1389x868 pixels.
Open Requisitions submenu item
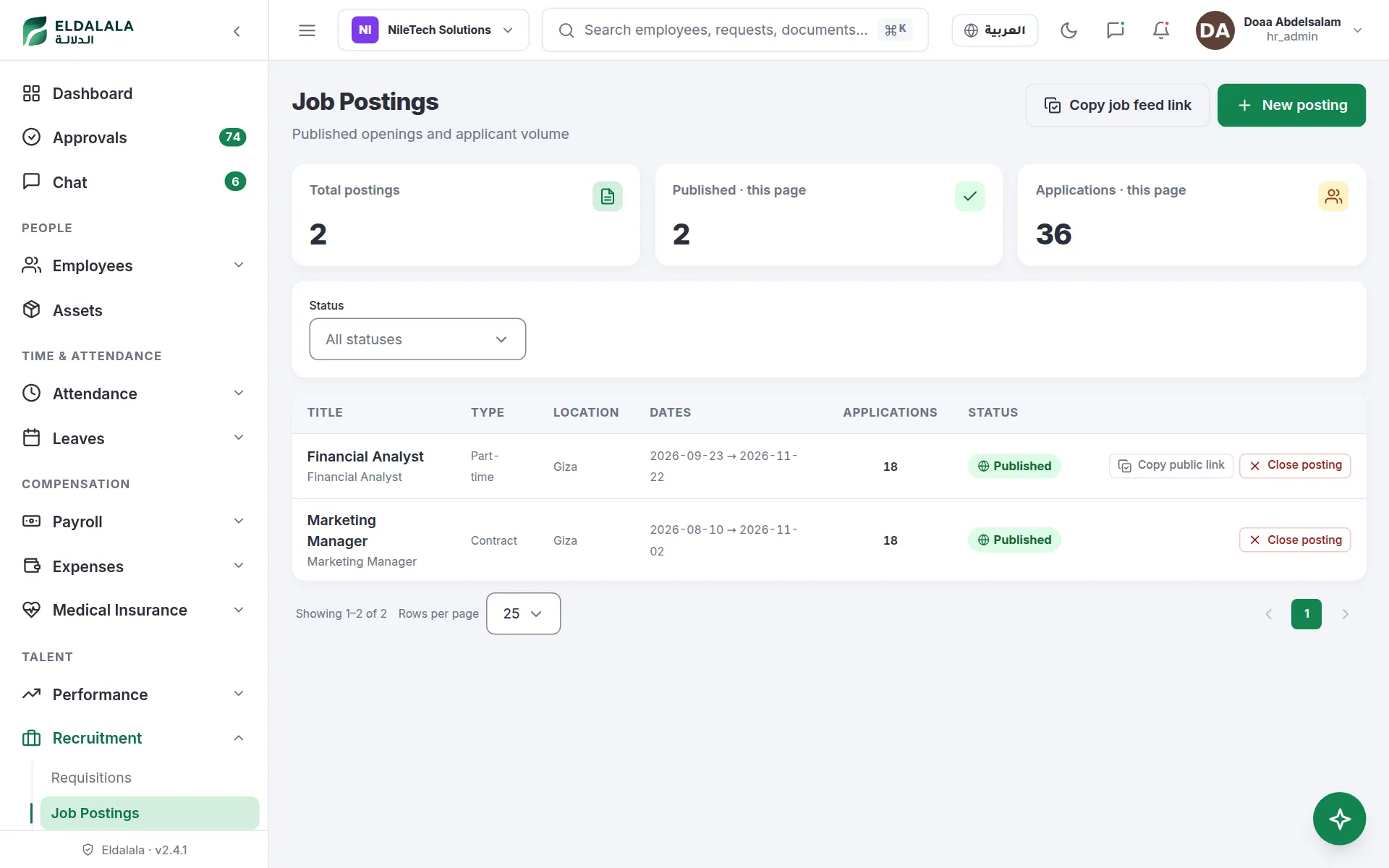coord(149,778)
